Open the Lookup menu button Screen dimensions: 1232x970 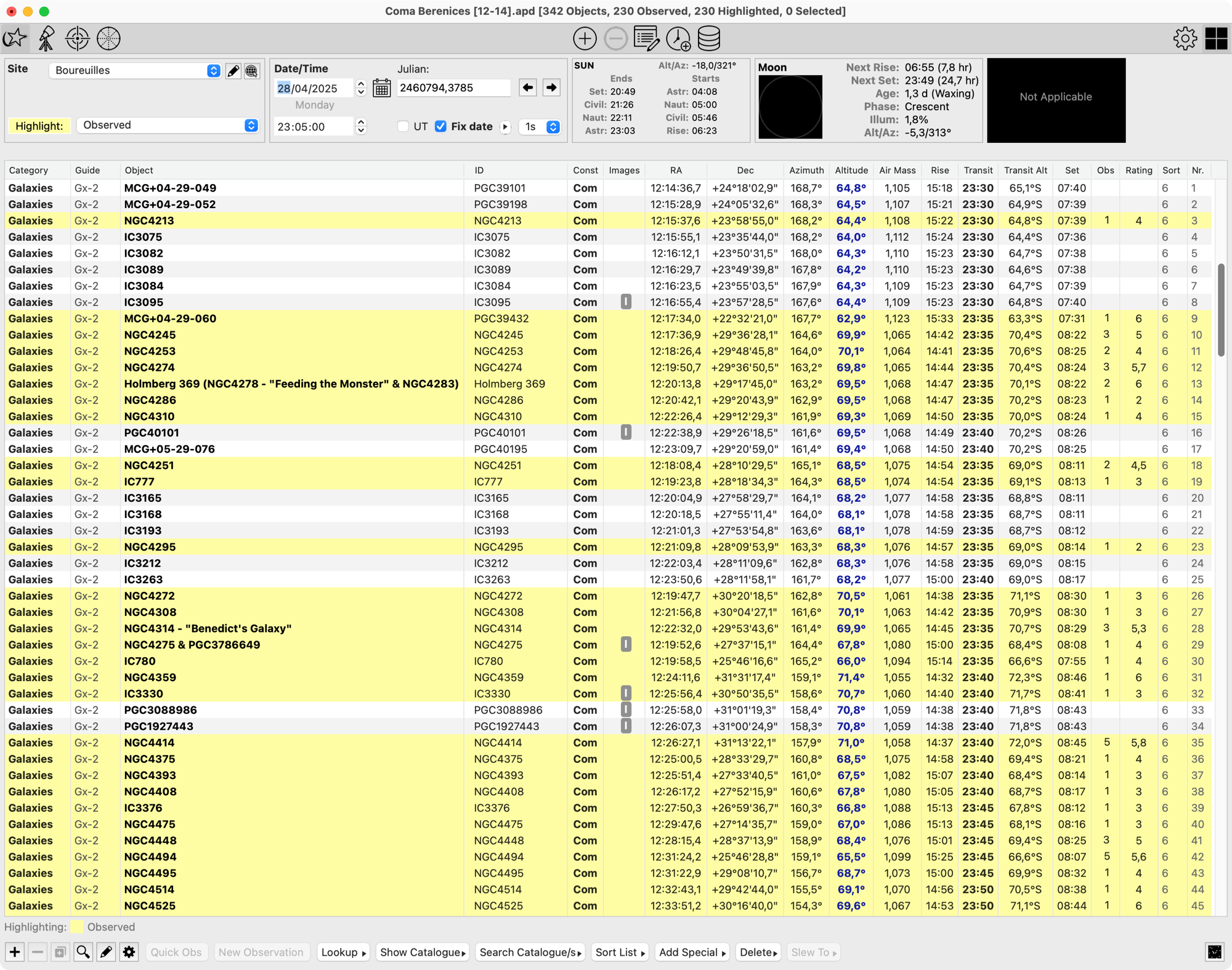[x=344, y=952]
